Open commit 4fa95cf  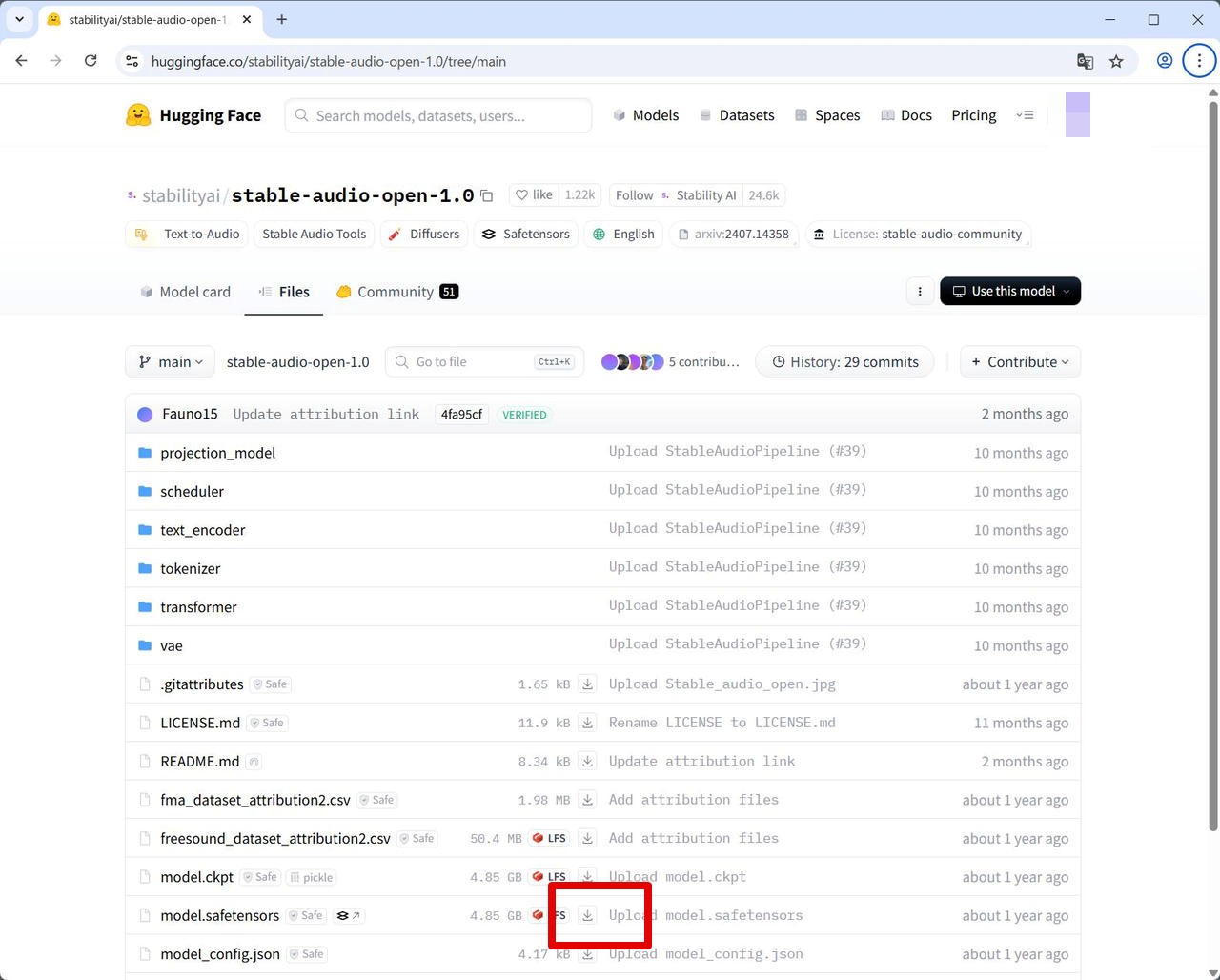(461, 415)
